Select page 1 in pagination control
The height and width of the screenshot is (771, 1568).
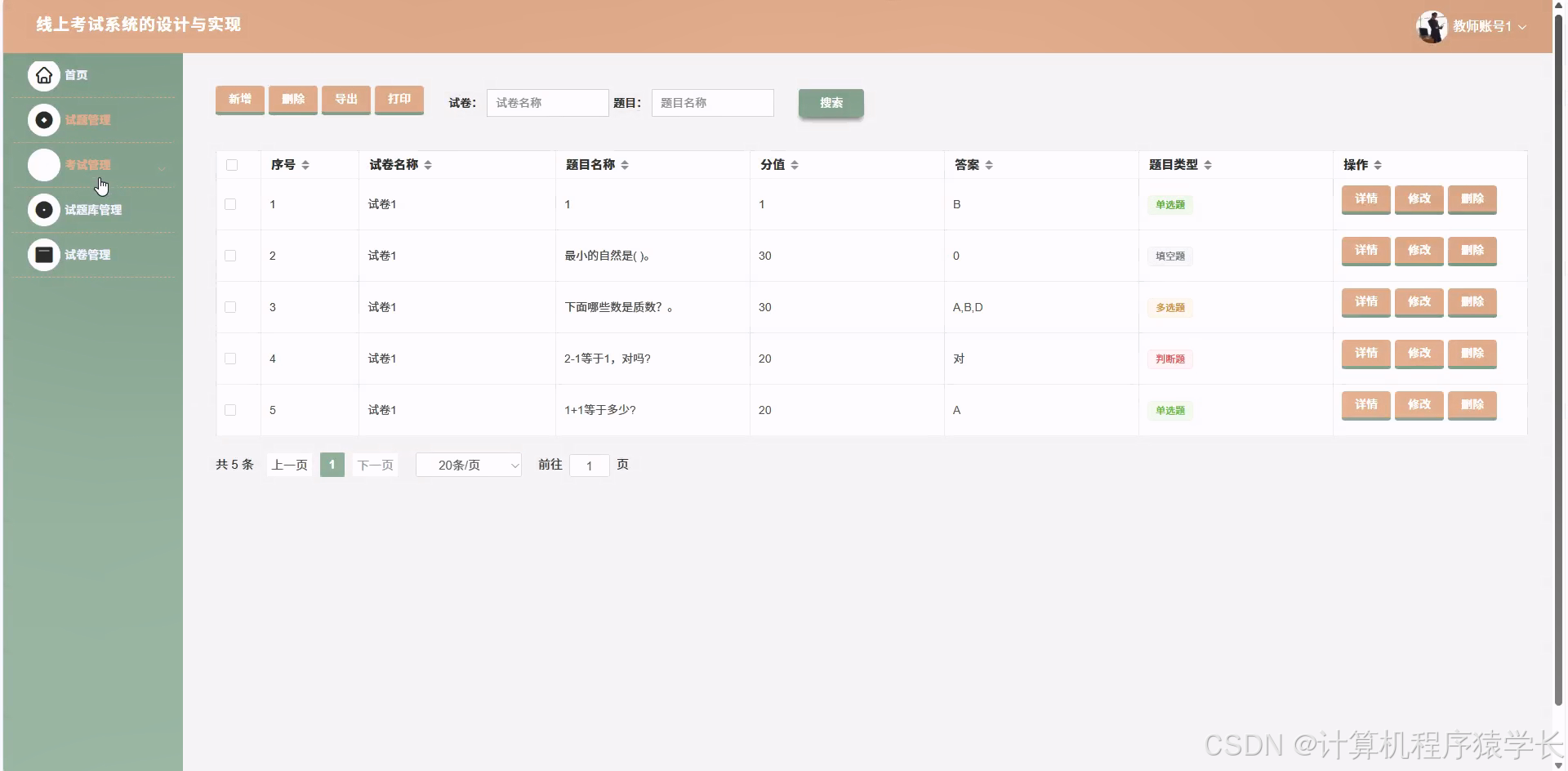332,465
